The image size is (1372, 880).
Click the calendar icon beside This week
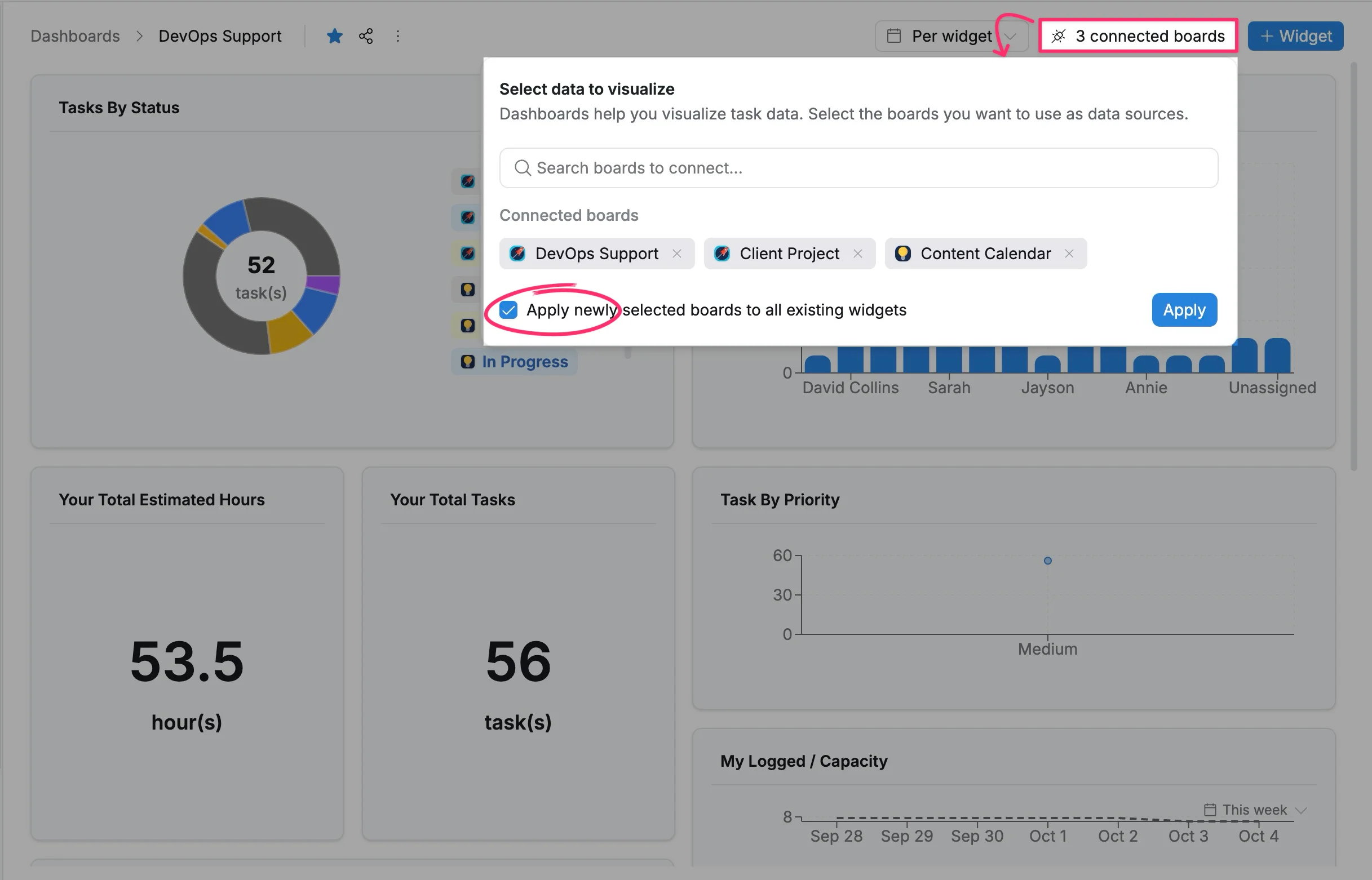point(1210,810)
